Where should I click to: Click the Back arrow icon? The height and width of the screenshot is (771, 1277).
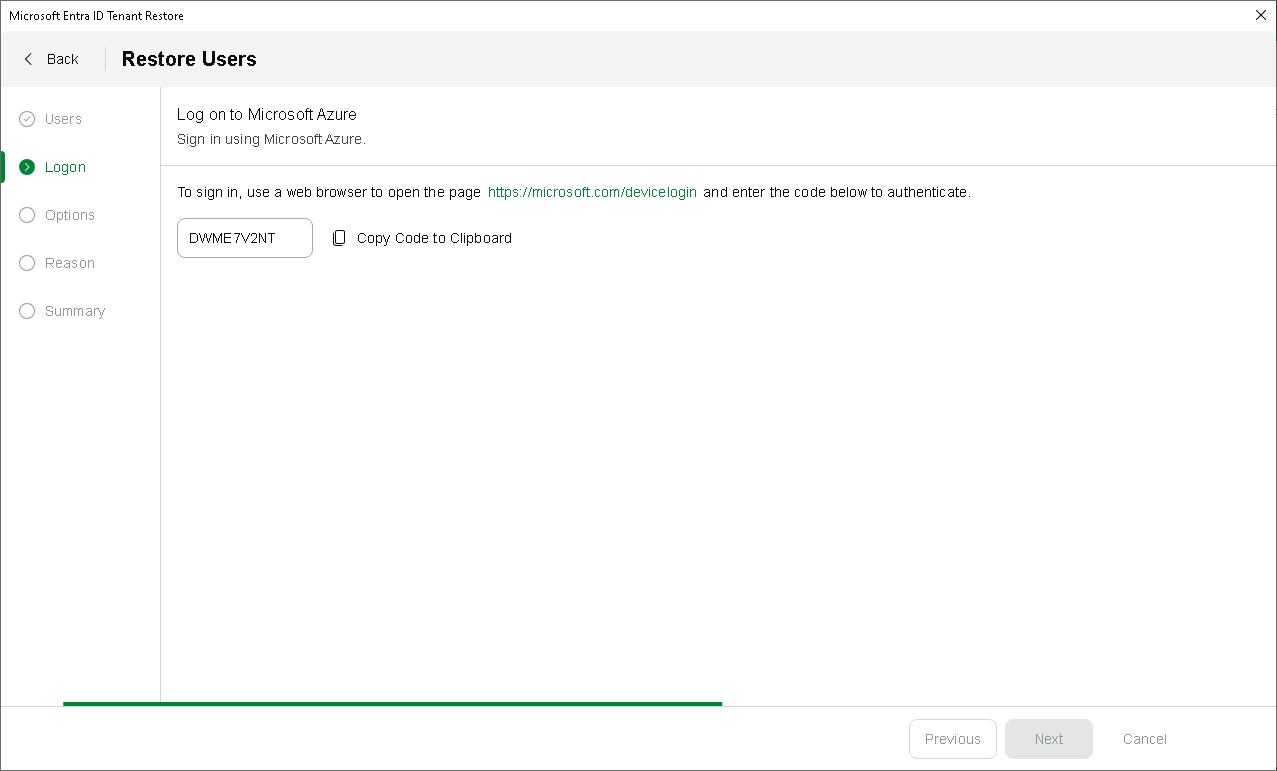(28, 59)
